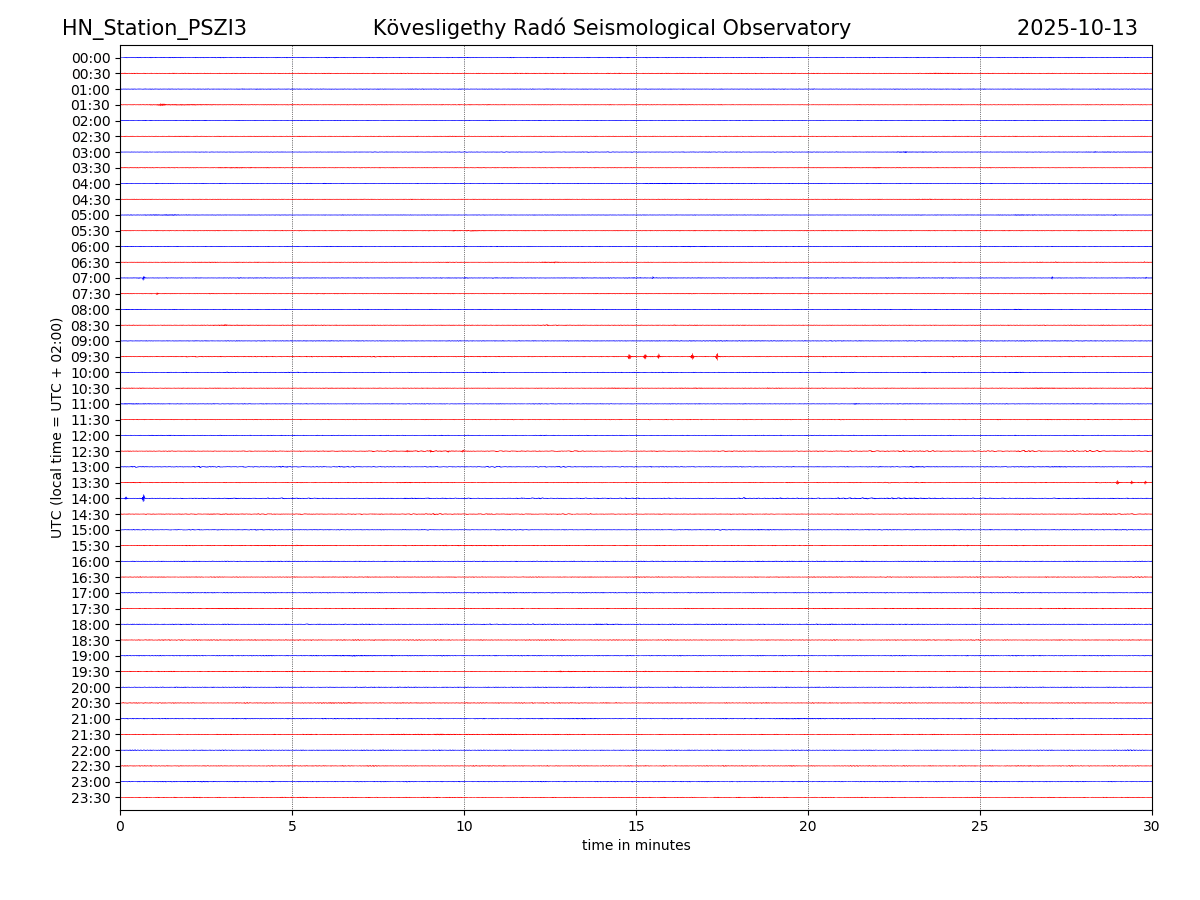This screenshot has width=1200, height=900.
Task: Click the first red spike near the end of the 13:30 trace
Action: [1117, 483]
